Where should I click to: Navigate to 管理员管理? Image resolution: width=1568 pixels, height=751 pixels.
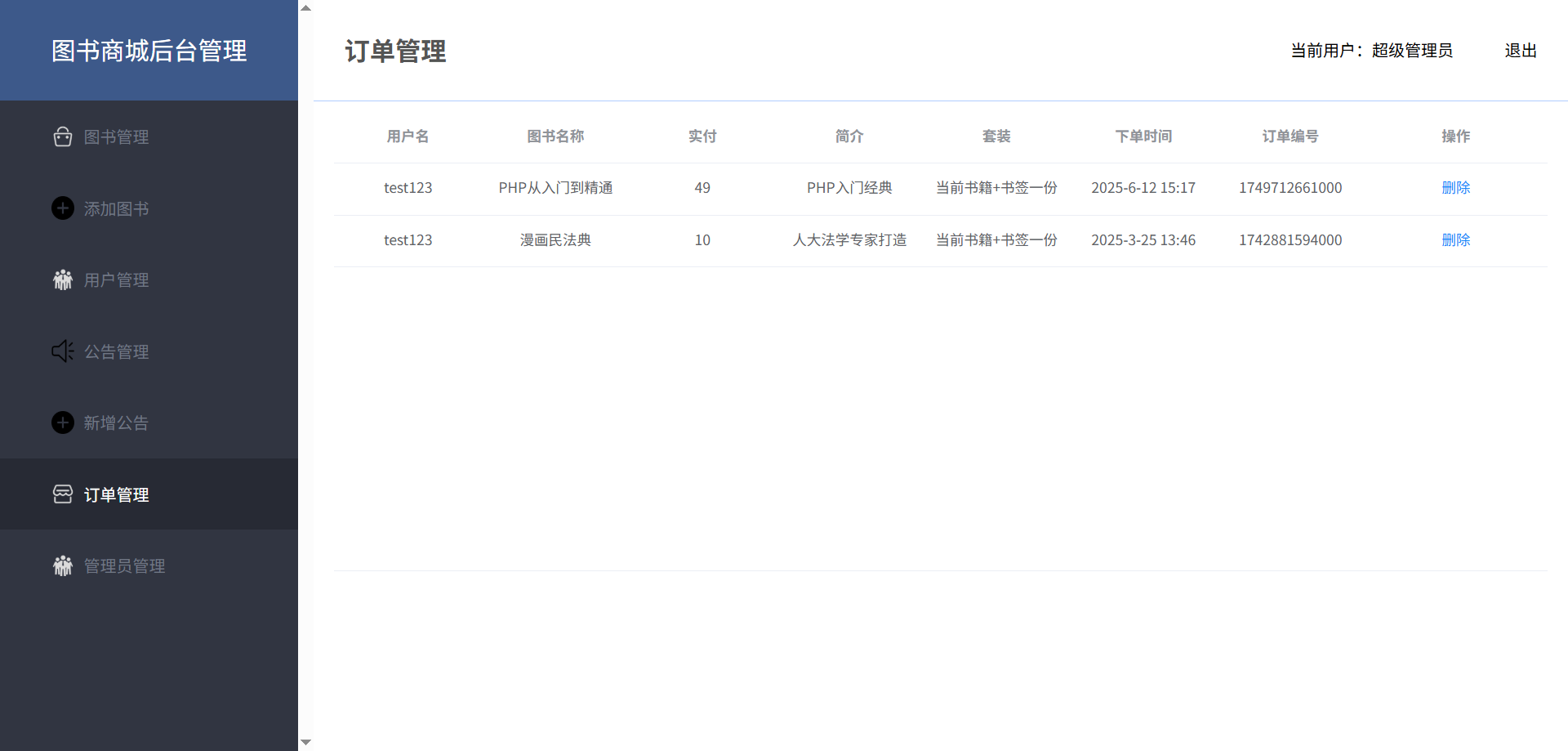(x=149, y=565)
